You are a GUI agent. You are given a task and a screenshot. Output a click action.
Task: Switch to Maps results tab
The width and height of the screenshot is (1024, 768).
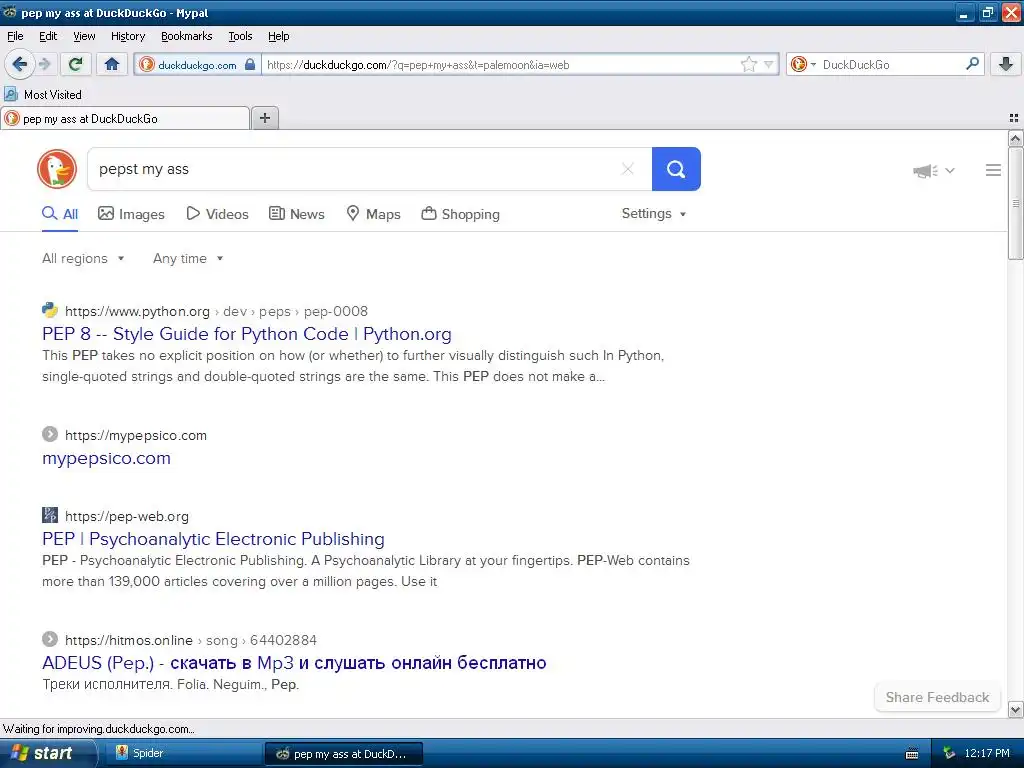(x=374, y=214)
